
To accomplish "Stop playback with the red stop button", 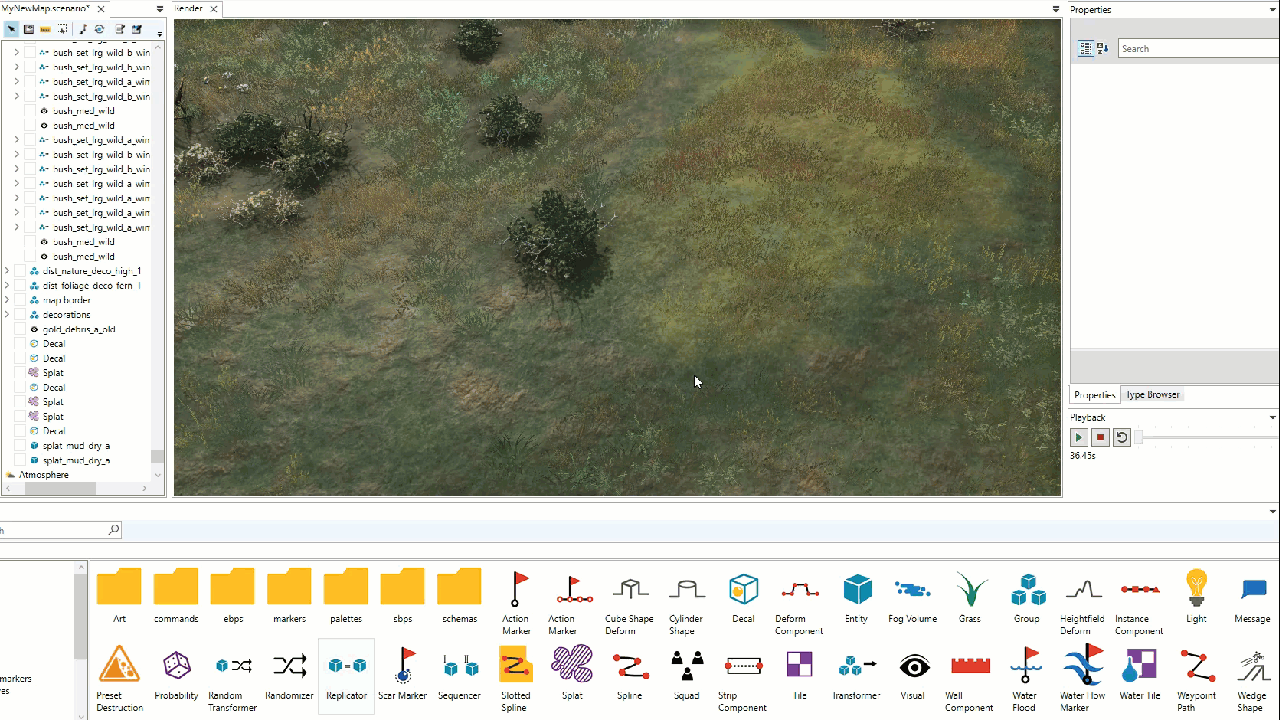I will [x=1100, y=437].
